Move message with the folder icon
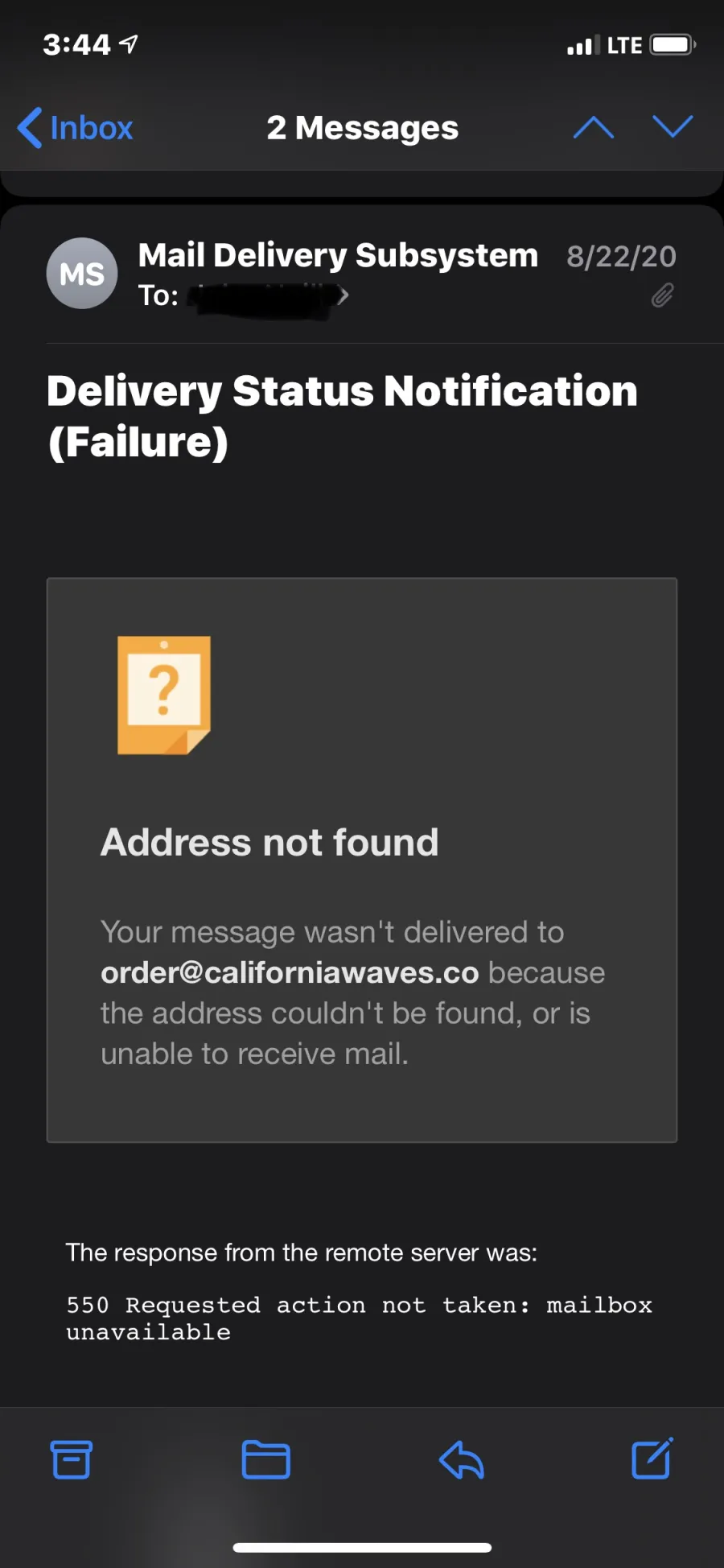Image resolution: width=724 pixels, height=1568 pixels. click(x=265, y=1459)
